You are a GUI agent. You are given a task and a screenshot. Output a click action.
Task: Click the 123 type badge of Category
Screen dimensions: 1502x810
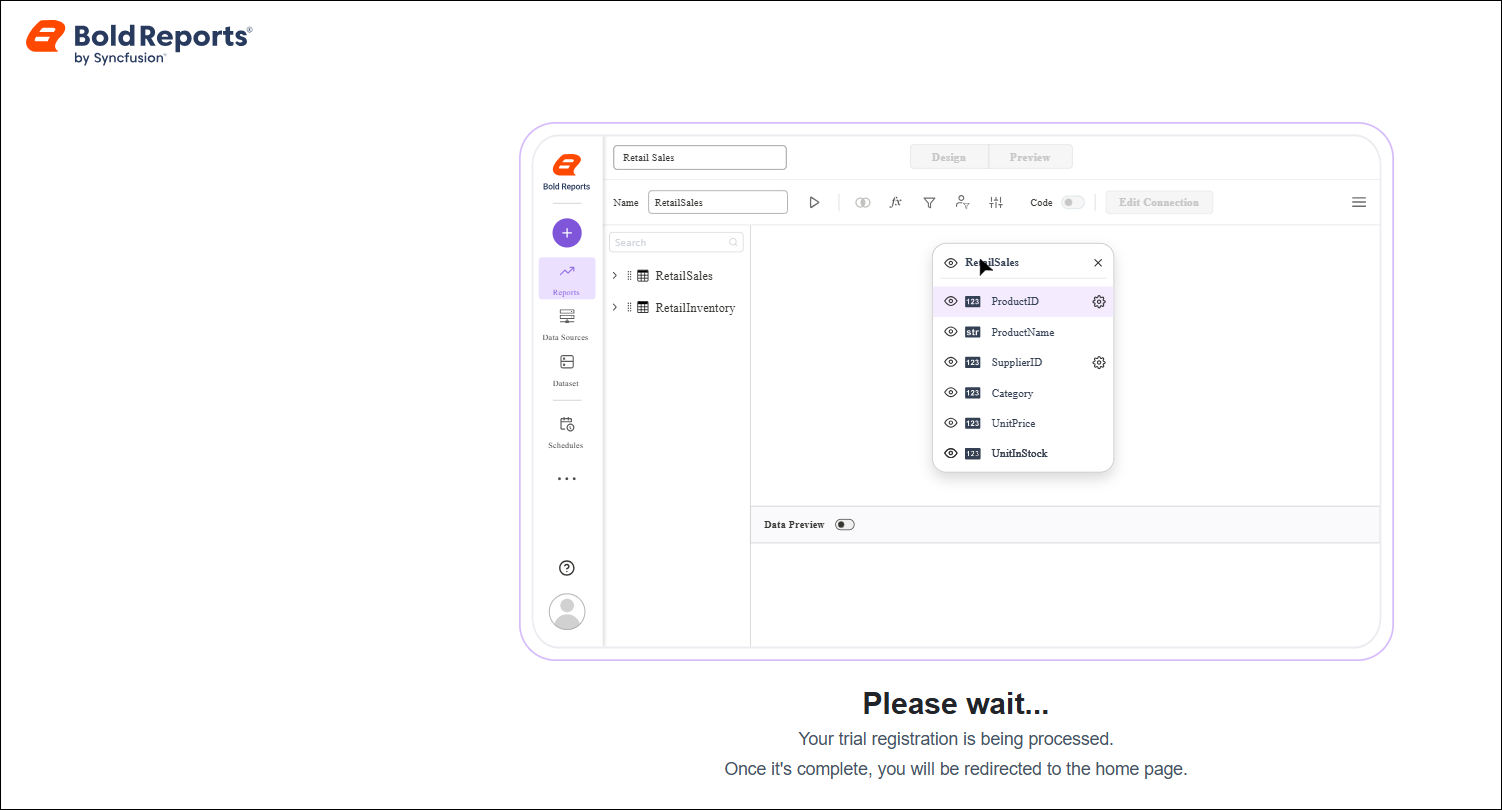(x=973, y=393)
